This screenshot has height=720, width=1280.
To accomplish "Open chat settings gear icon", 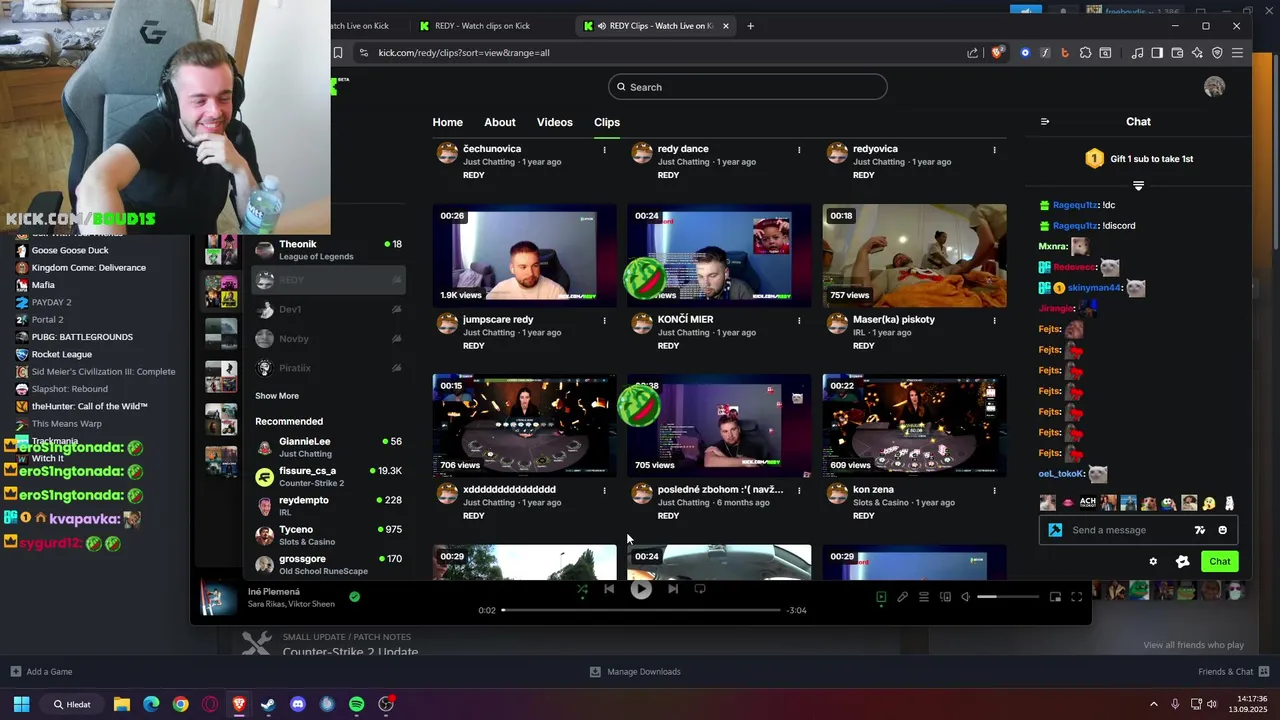I will pyautogui.click(x=1153, y=562).
